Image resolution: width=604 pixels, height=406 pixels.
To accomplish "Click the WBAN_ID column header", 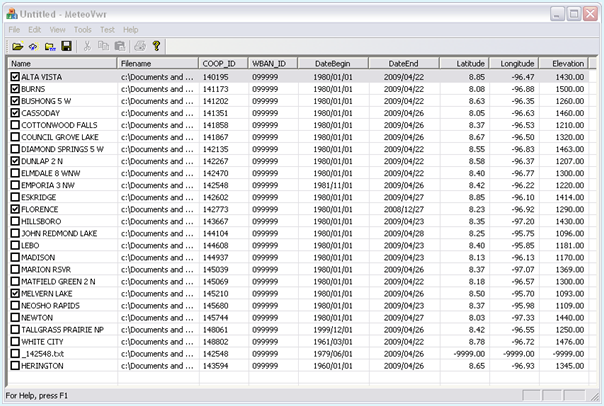I will pyautogui.click(x=273, y=64).
